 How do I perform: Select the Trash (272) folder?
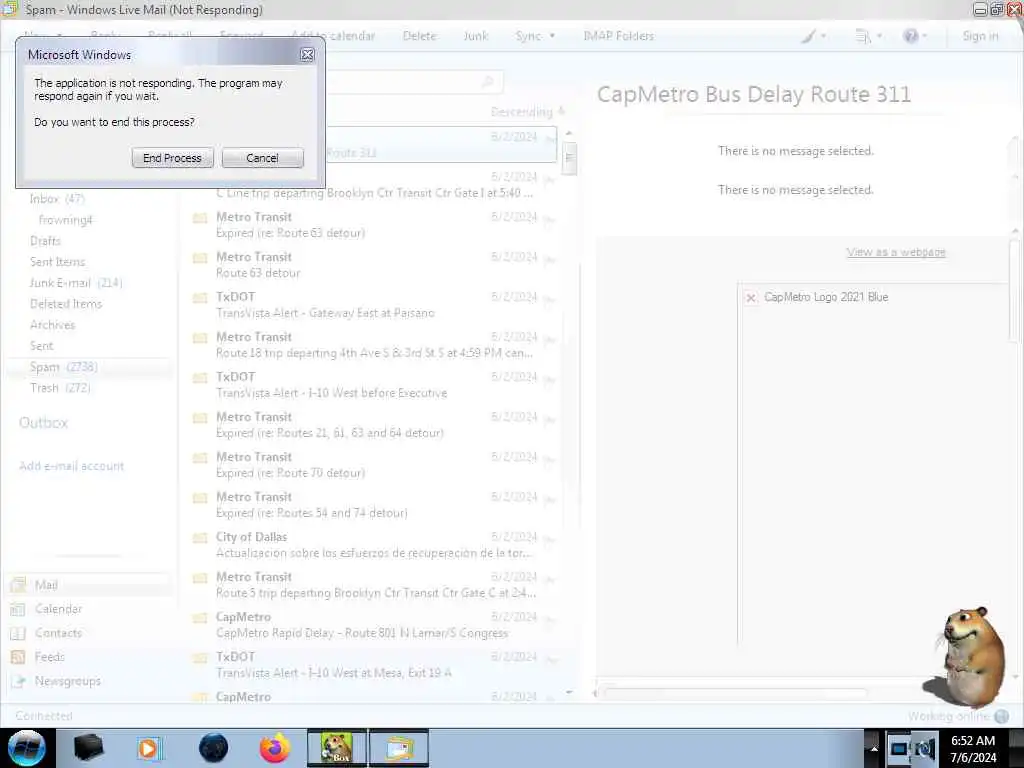60,388
